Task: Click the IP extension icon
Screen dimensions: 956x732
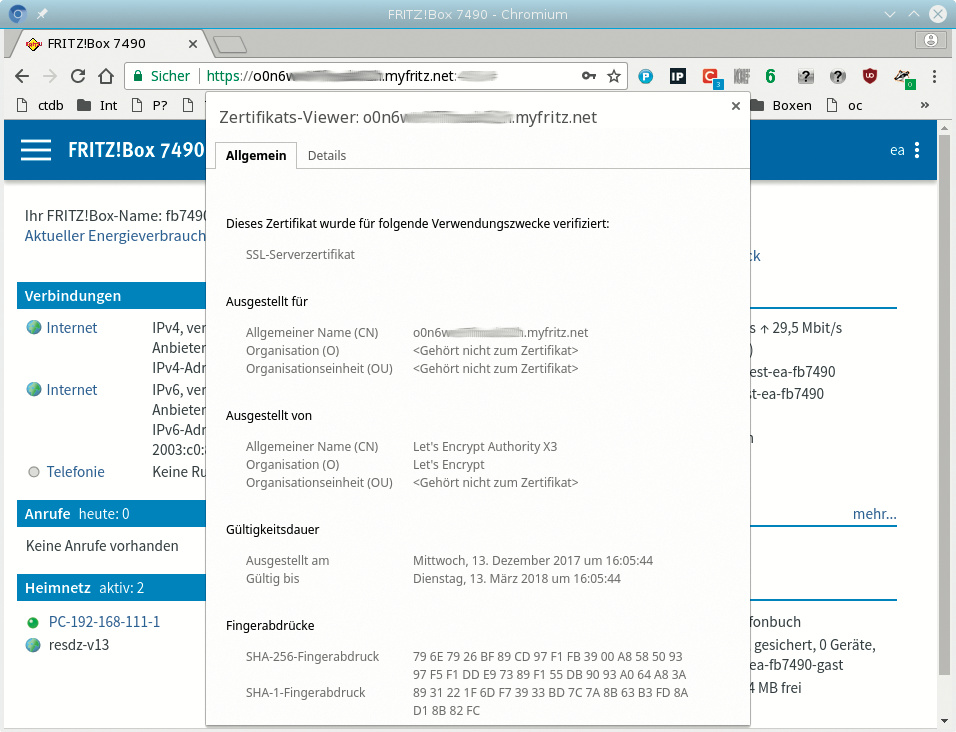Action: (x=677, y=76)
